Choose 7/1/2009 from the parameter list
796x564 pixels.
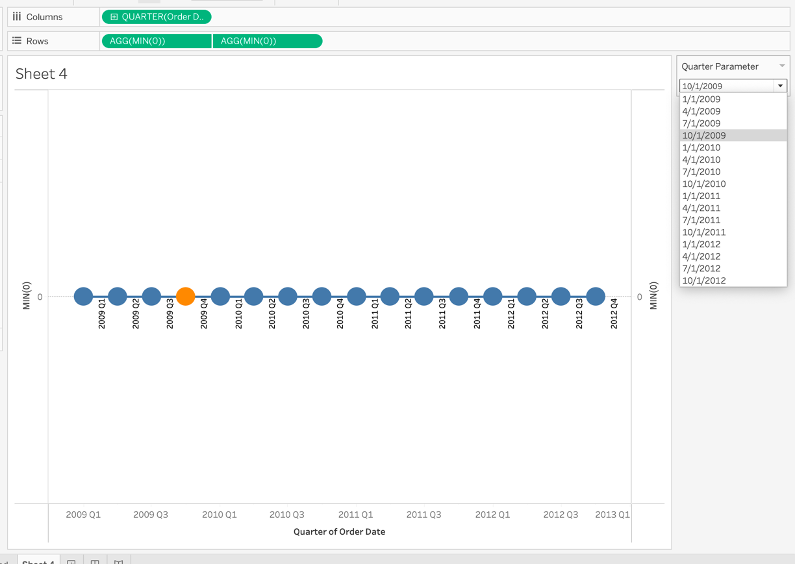click(x=733, y=123)
